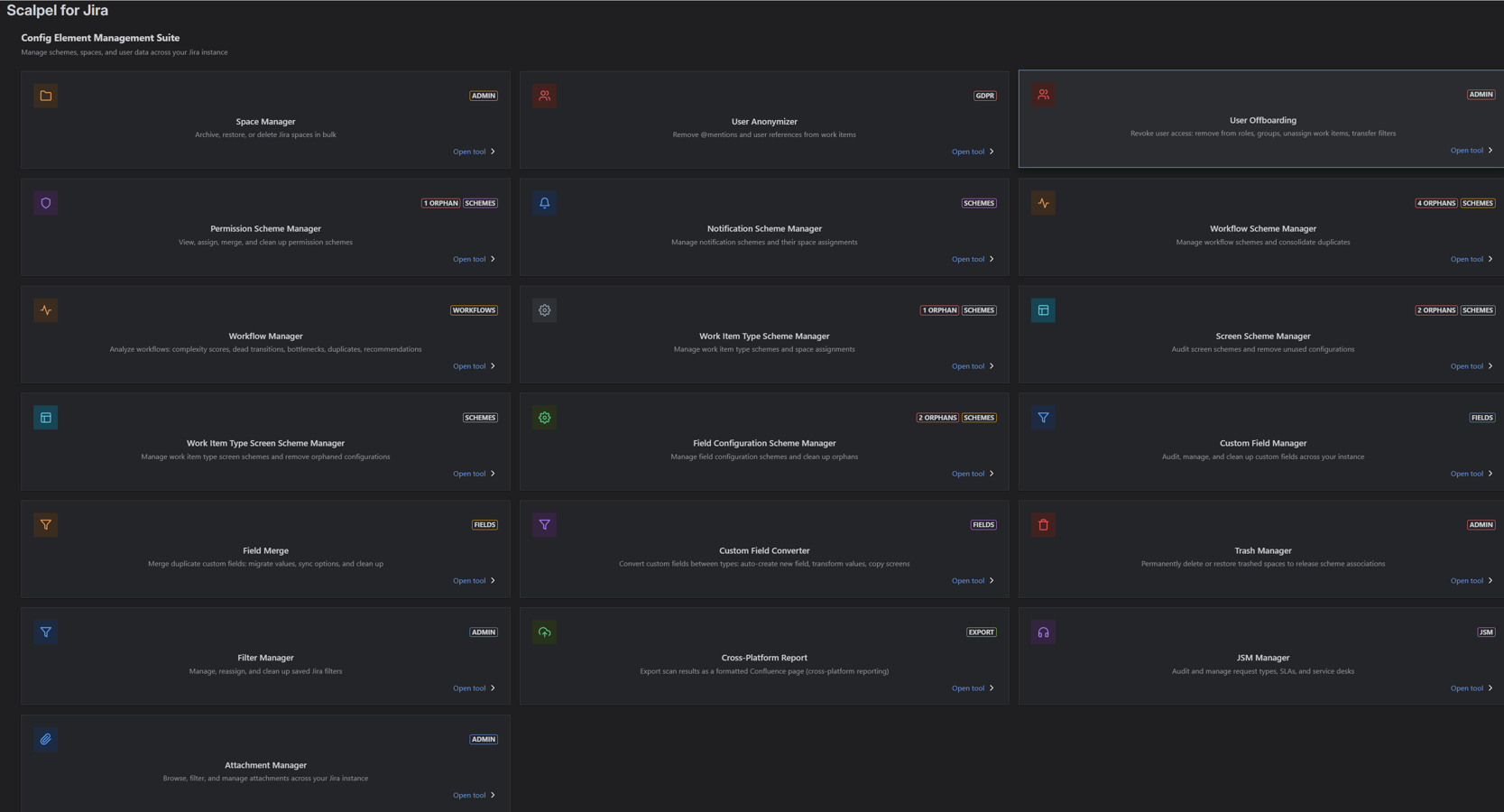This screenshot has height=812, width=1504.
Task: Click the Work Item Type Screen Scheme layout icon
Action: click(46, 418)
